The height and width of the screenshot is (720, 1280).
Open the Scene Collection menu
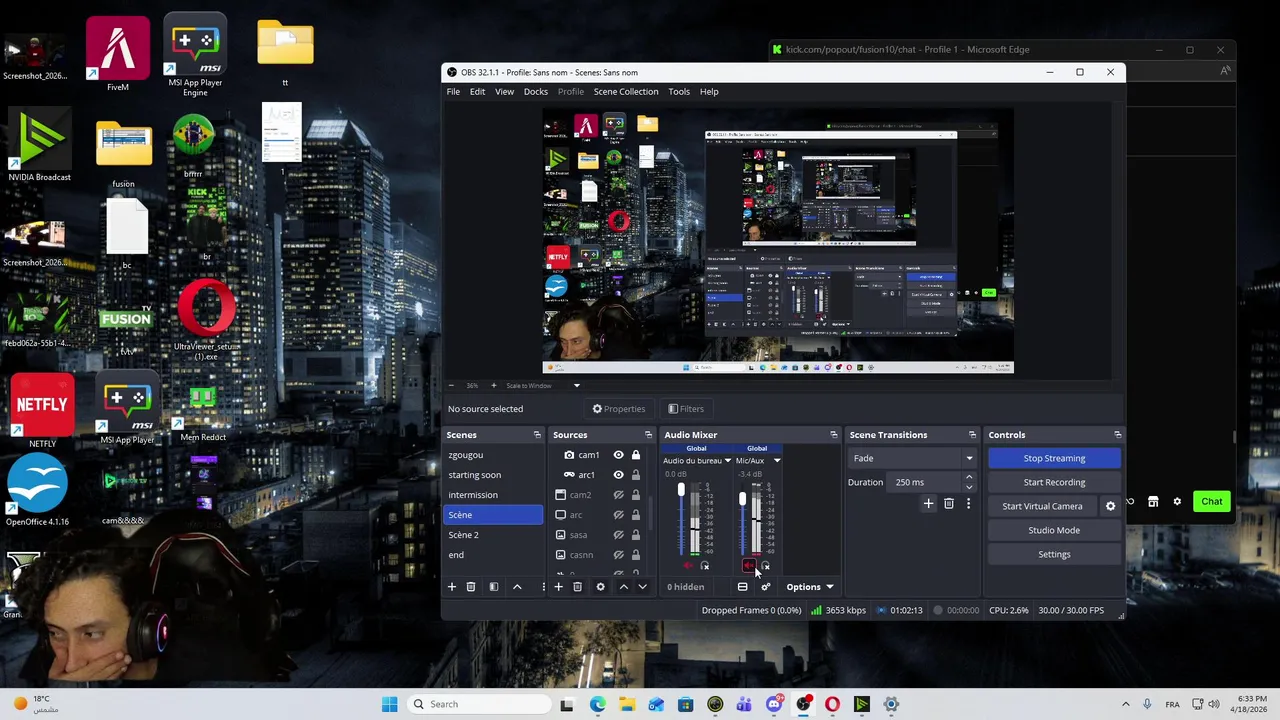click(x=626, y=92)
